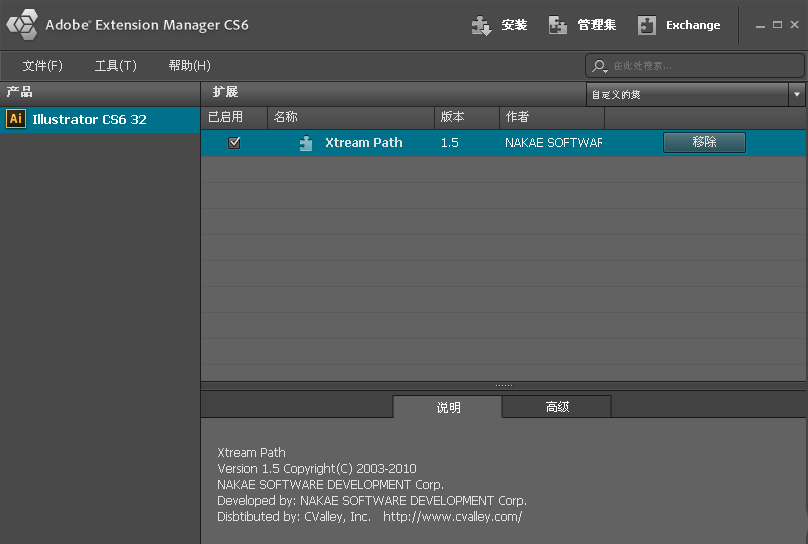The width and height of the screenshot is (808, 544).
Task: Minimize the Extension Manager window
Action: tap(760, 25)
